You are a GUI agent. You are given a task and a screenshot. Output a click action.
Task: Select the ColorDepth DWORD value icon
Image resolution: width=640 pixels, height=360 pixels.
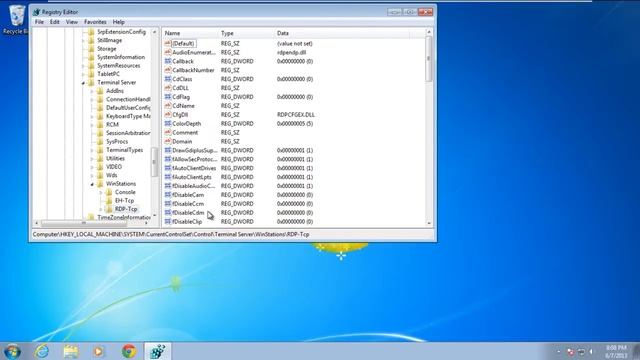(x=167, y=124)
